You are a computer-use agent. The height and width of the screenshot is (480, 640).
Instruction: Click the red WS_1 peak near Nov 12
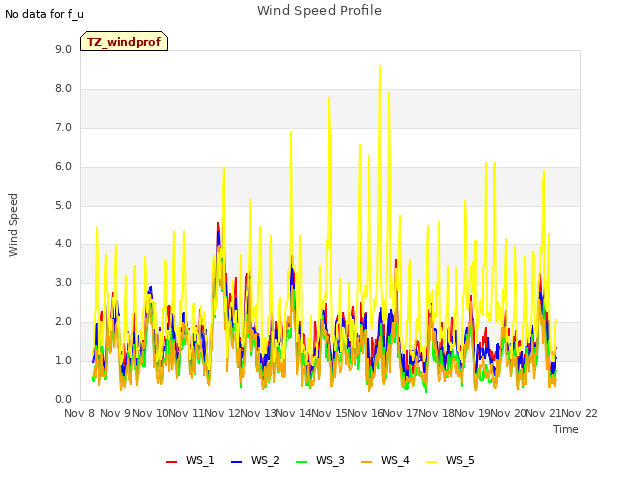pyautogui.click(x=218, y=223)
